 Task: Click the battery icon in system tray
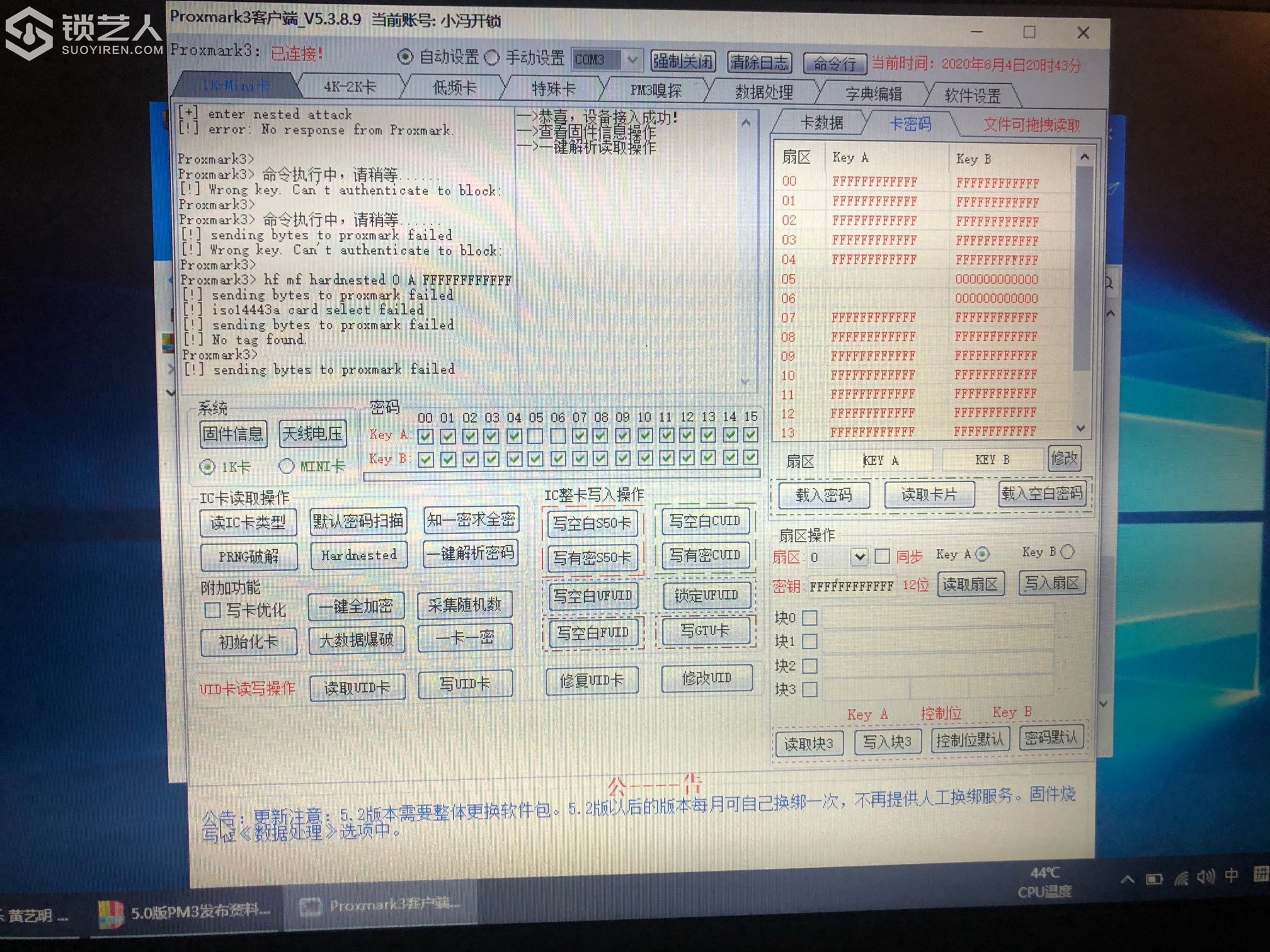(1153, 878)
